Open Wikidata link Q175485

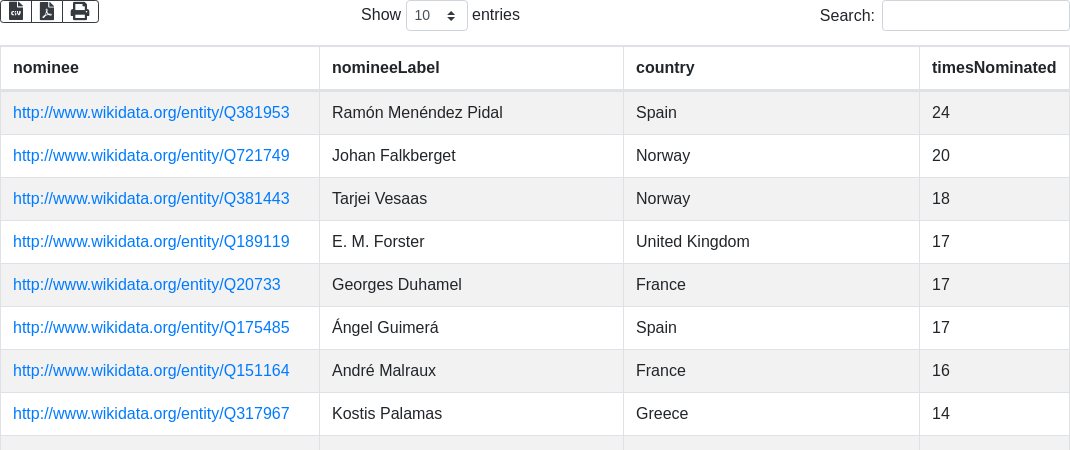point(151,328)
